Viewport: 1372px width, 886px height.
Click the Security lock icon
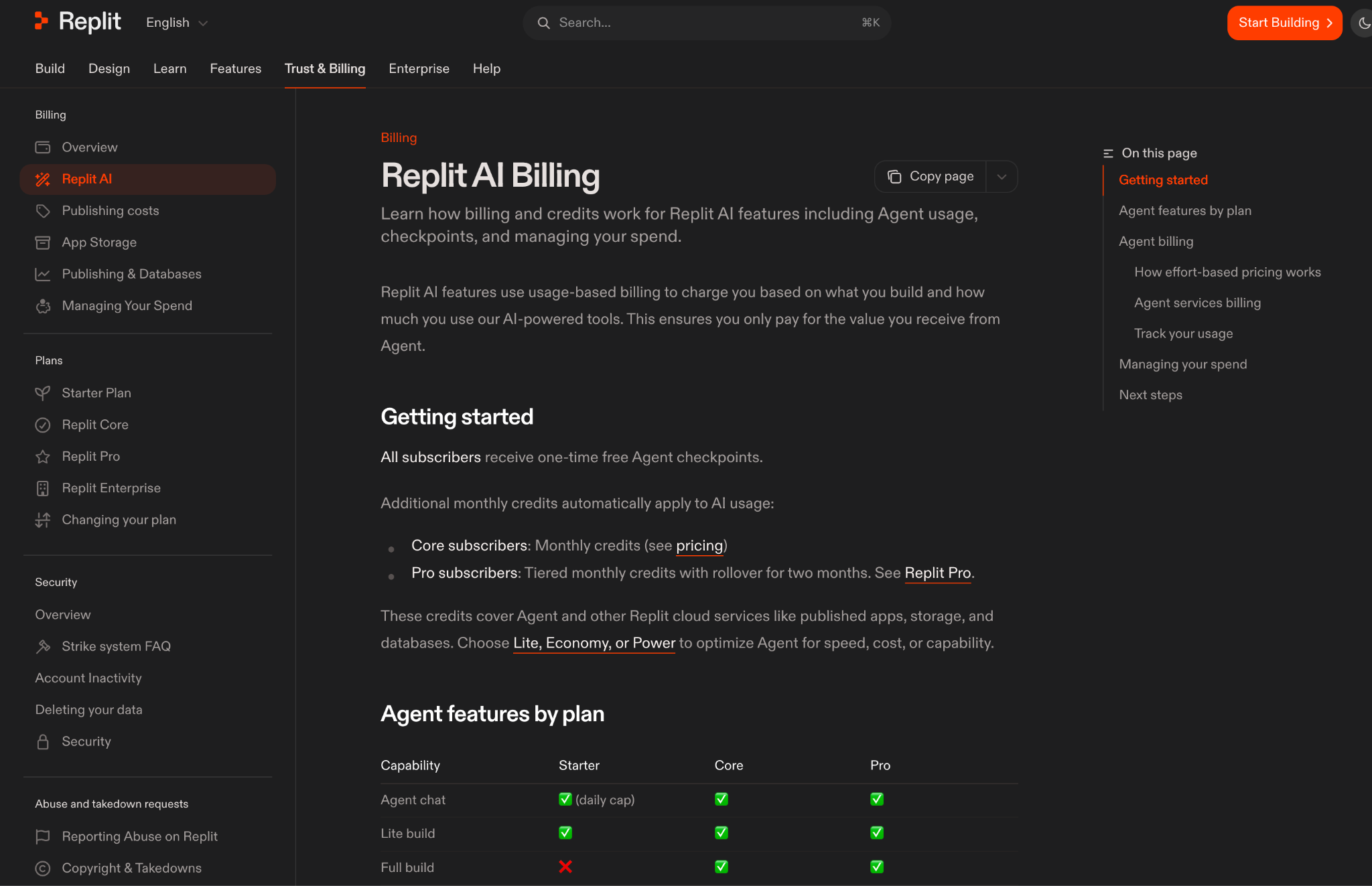click(x=43, y=741)
